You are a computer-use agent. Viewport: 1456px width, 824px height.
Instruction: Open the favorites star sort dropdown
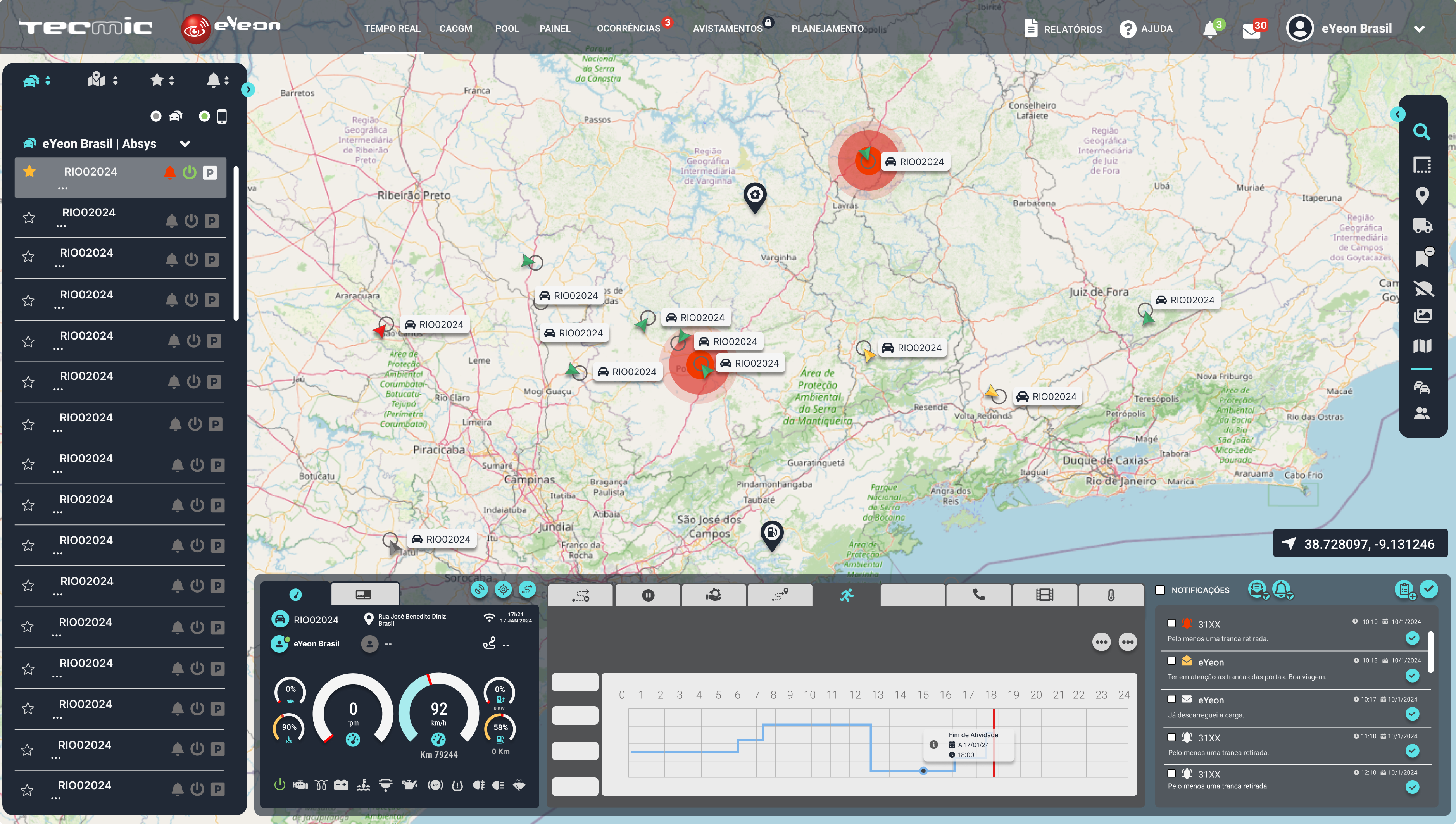(x=171, y=81)
